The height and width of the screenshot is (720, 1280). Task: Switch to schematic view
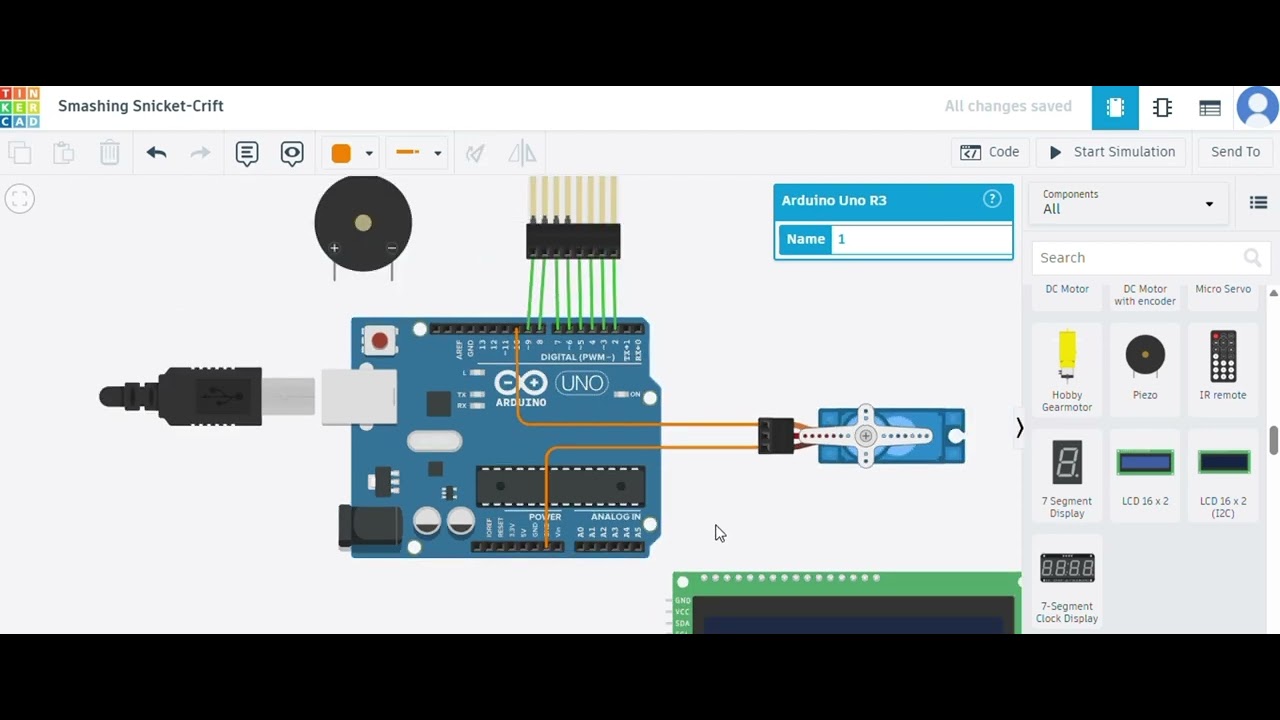[x=1162, y=108]
